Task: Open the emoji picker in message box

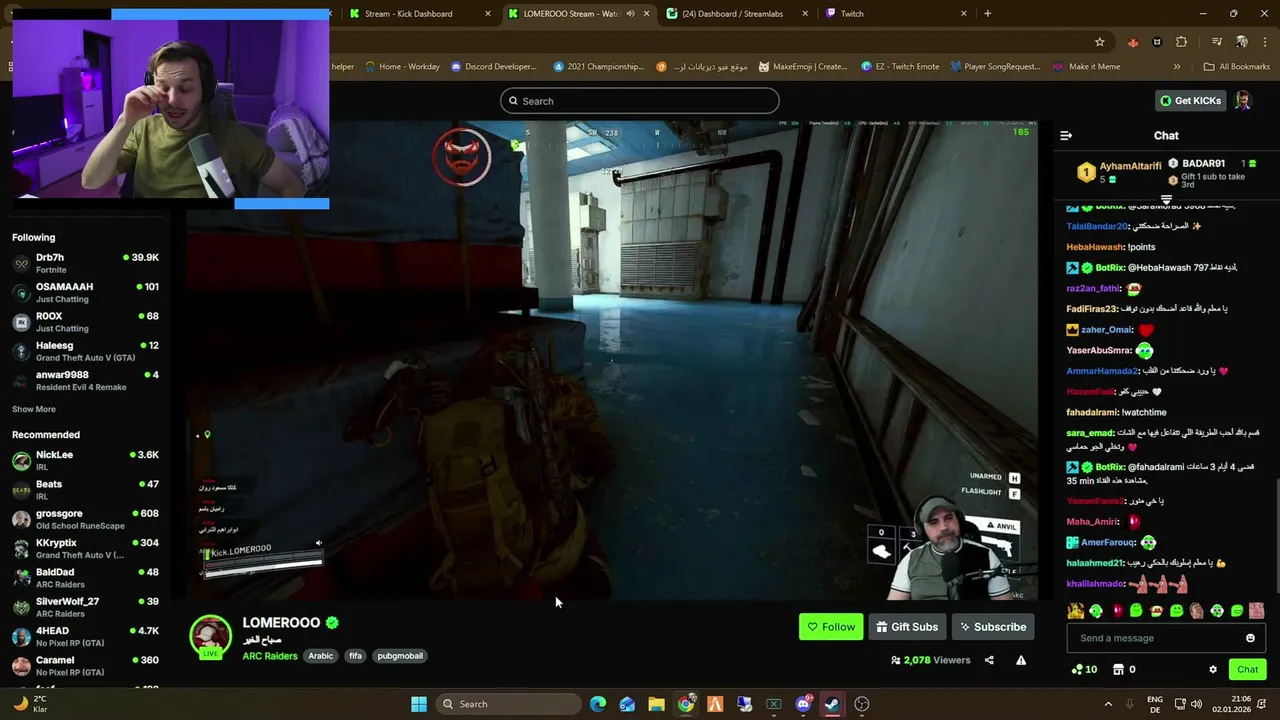Action: point(1250,638)
